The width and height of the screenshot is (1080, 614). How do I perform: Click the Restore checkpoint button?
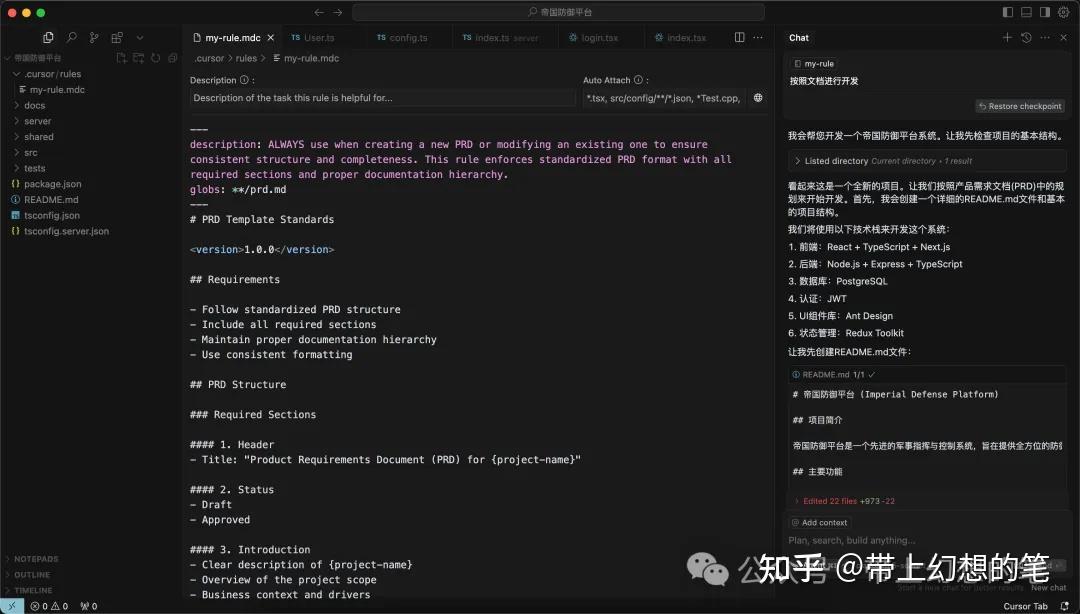pyautogui.click(x=1018, y=105)
